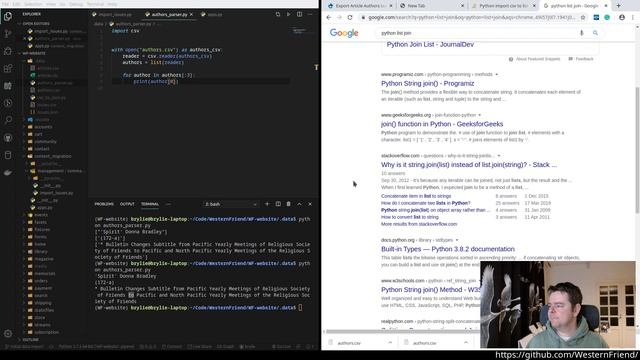Bookmark this page with star icon
This screenshot has height=360, width=640.
[583, 18]
